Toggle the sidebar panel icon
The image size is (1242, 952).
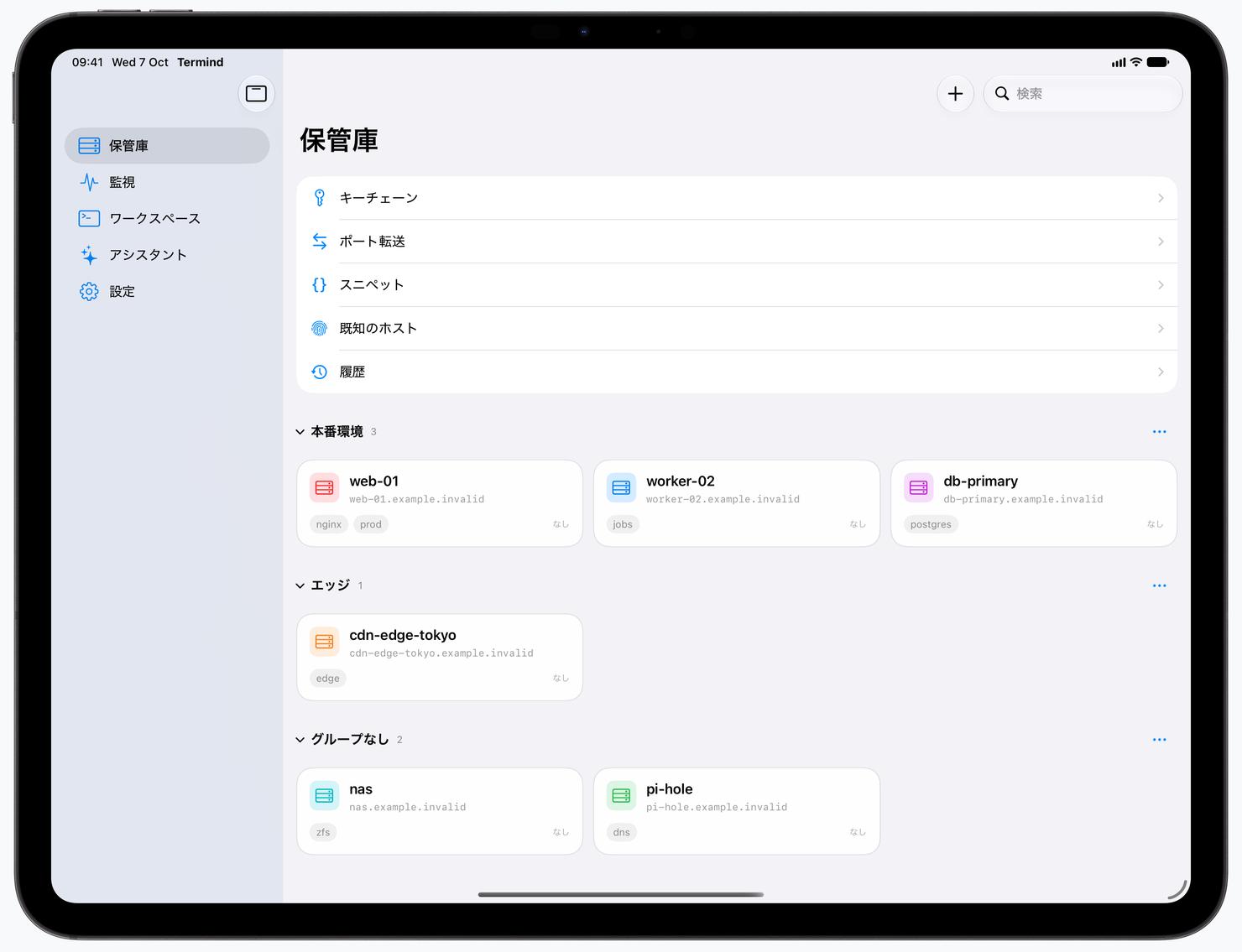pyautogui.click(x=256, y=94)
